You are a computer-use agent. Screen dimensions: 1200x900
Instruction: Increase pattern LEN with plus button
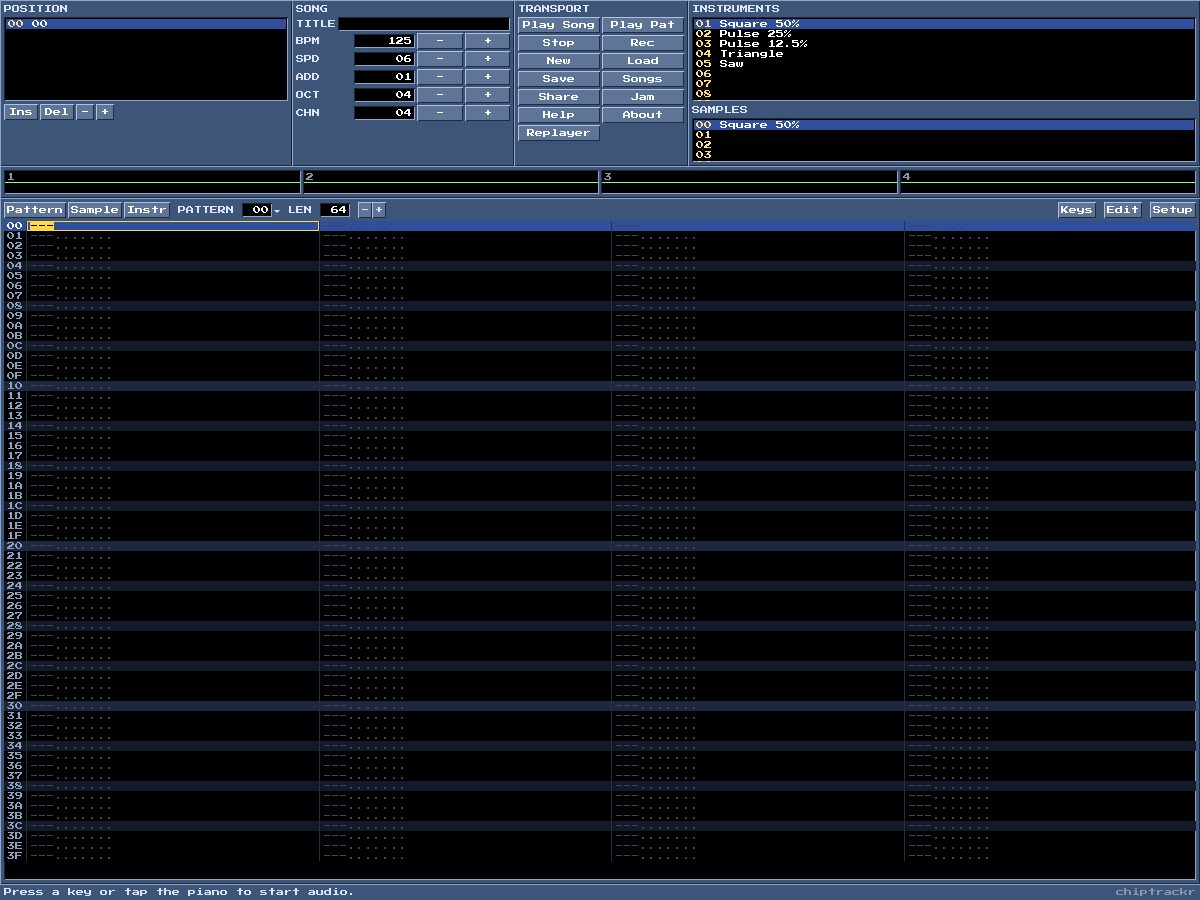click(379, 210)
